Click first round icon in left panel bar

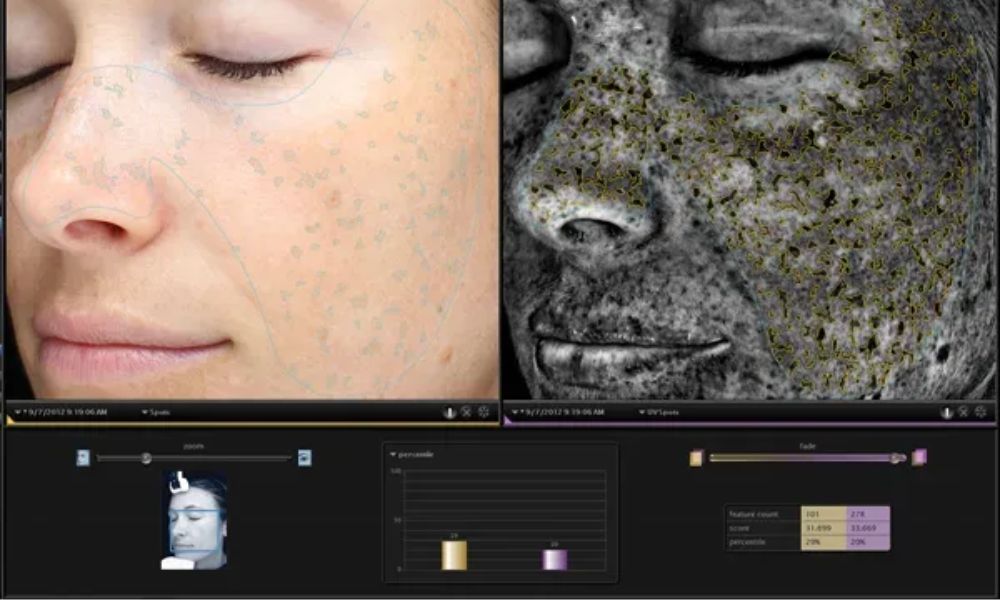click(x=450, y=412)
